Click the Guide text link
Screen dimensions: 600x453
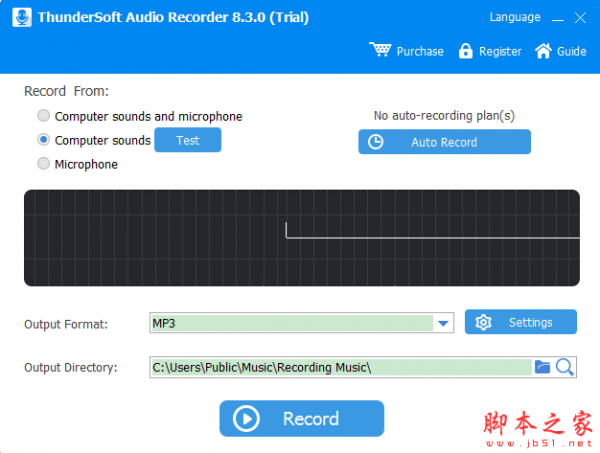572,51
